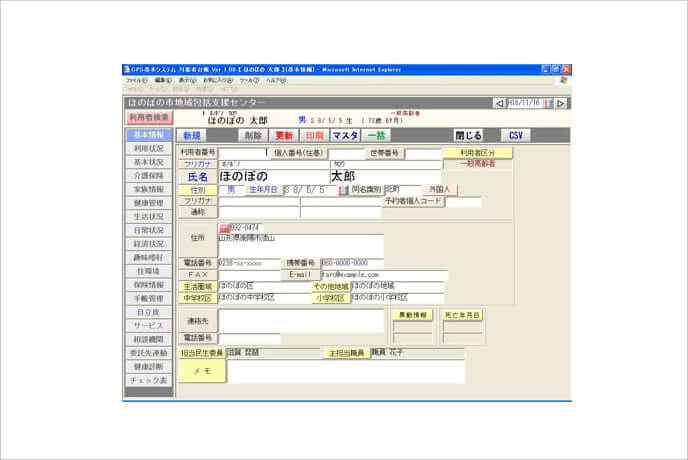Select the 相談機関 sidebar tab
Screen dimensions: 688x460
coord(149,339)
